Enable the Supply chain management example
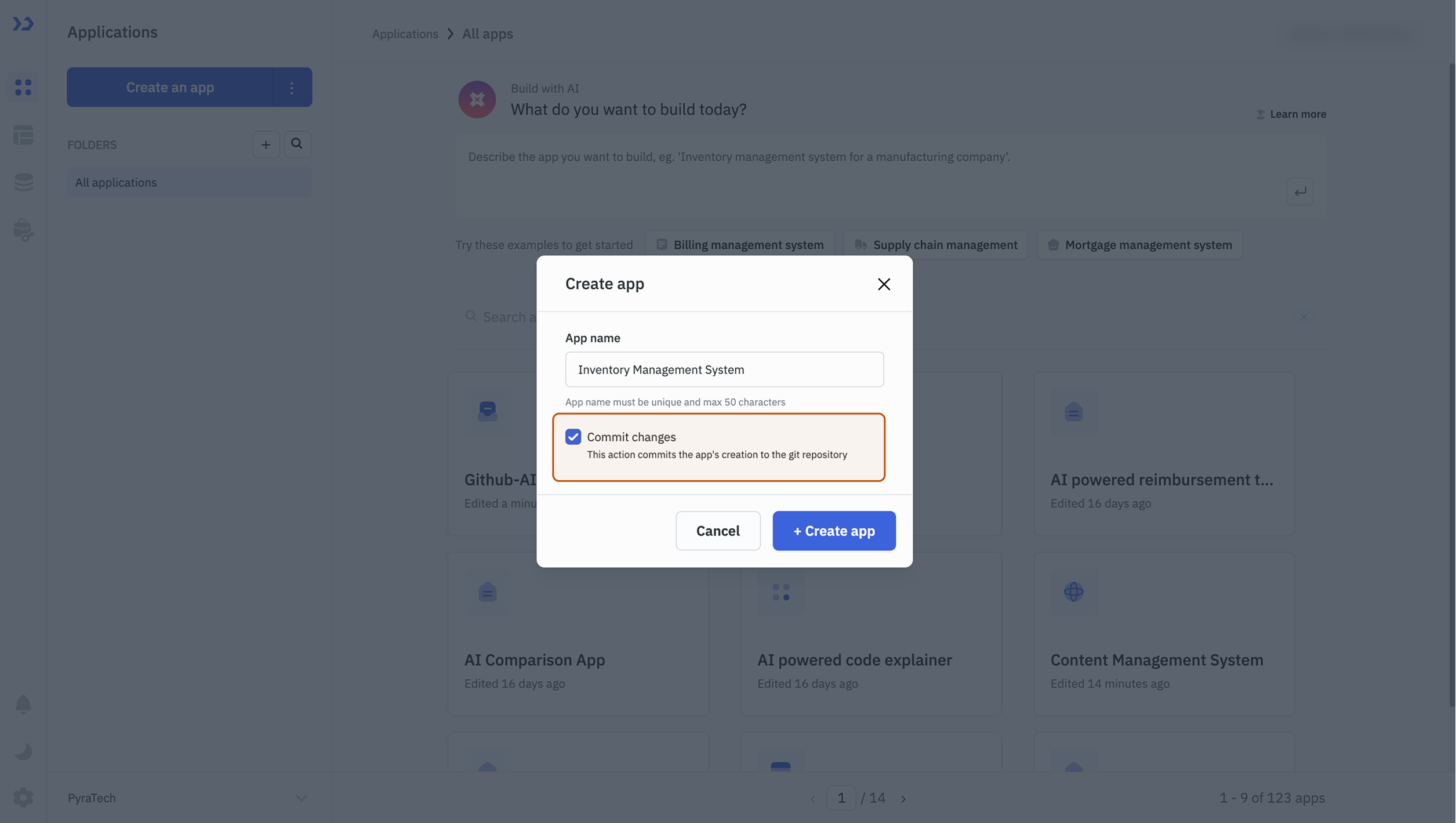Viewport: 1456px width, 823px height. (935, 244)
